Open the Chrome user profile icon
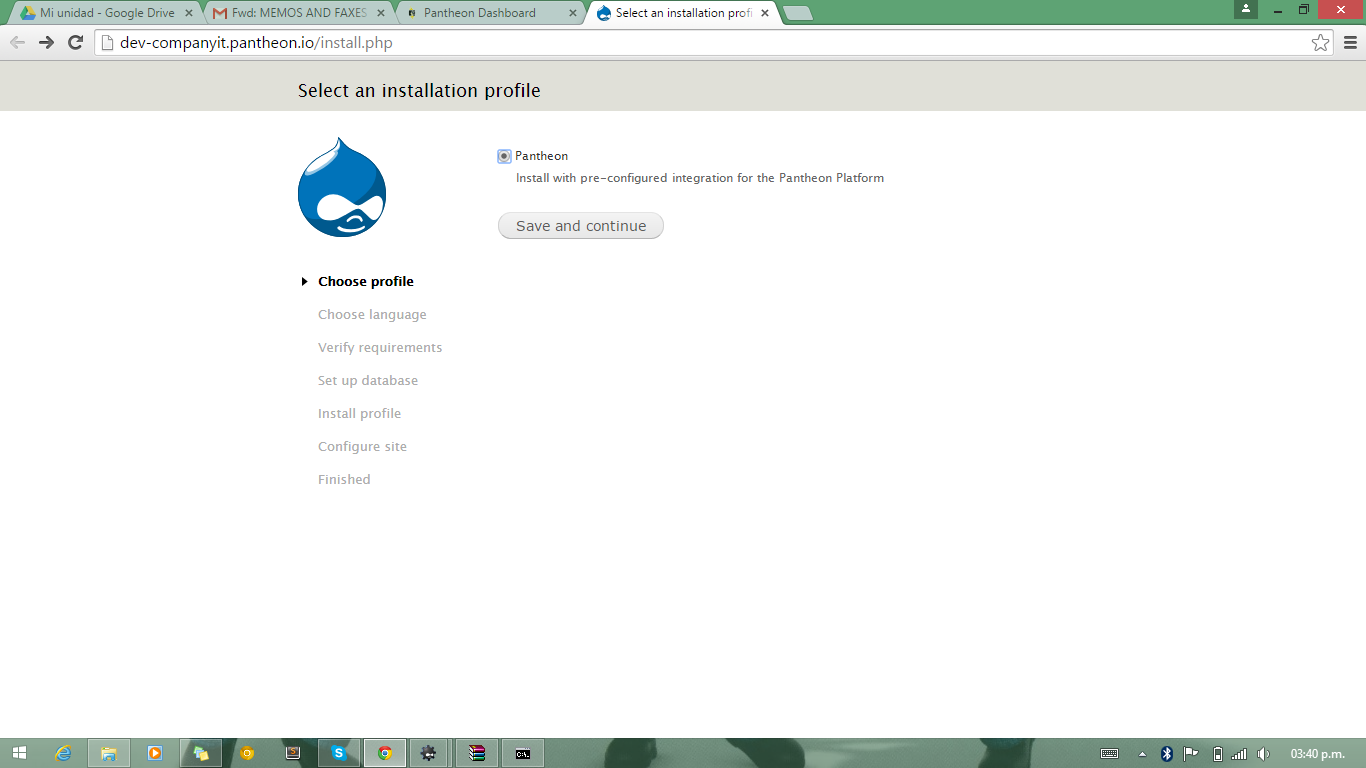The height and width of the screenshot is (768, 1366). [1245, 9]
